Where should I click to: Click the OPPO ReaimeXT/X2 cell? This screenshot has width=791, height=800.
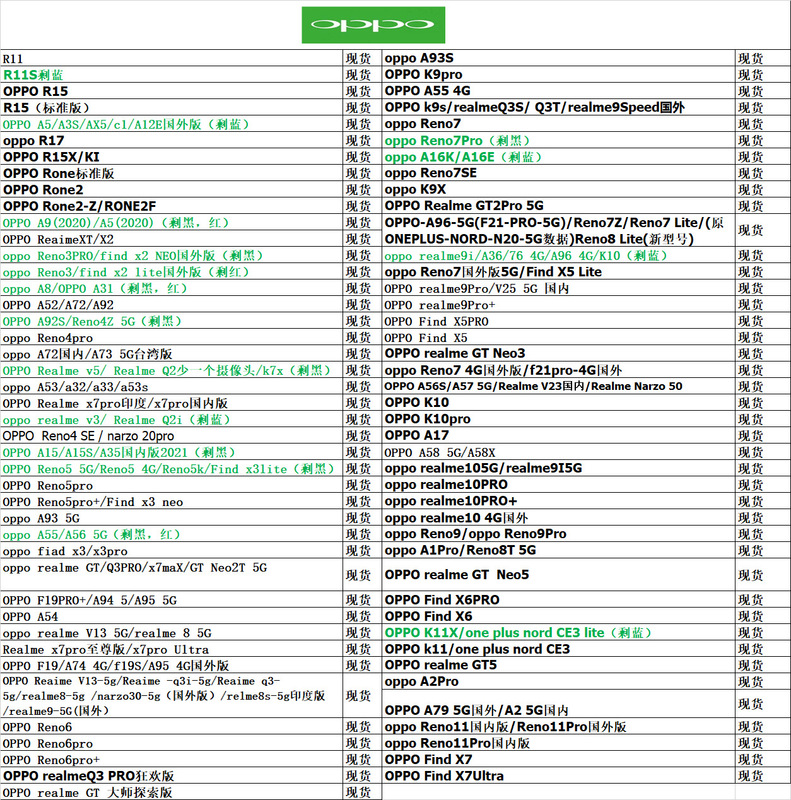171,239
